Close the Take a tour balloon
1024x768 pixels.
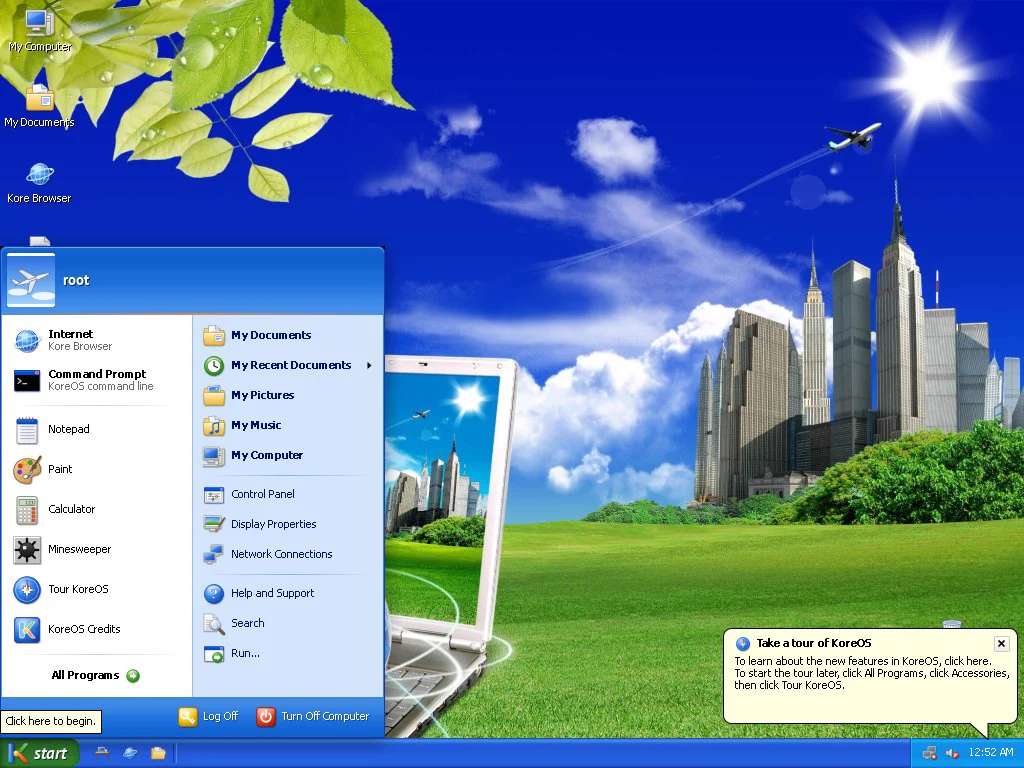(1000, 644)
